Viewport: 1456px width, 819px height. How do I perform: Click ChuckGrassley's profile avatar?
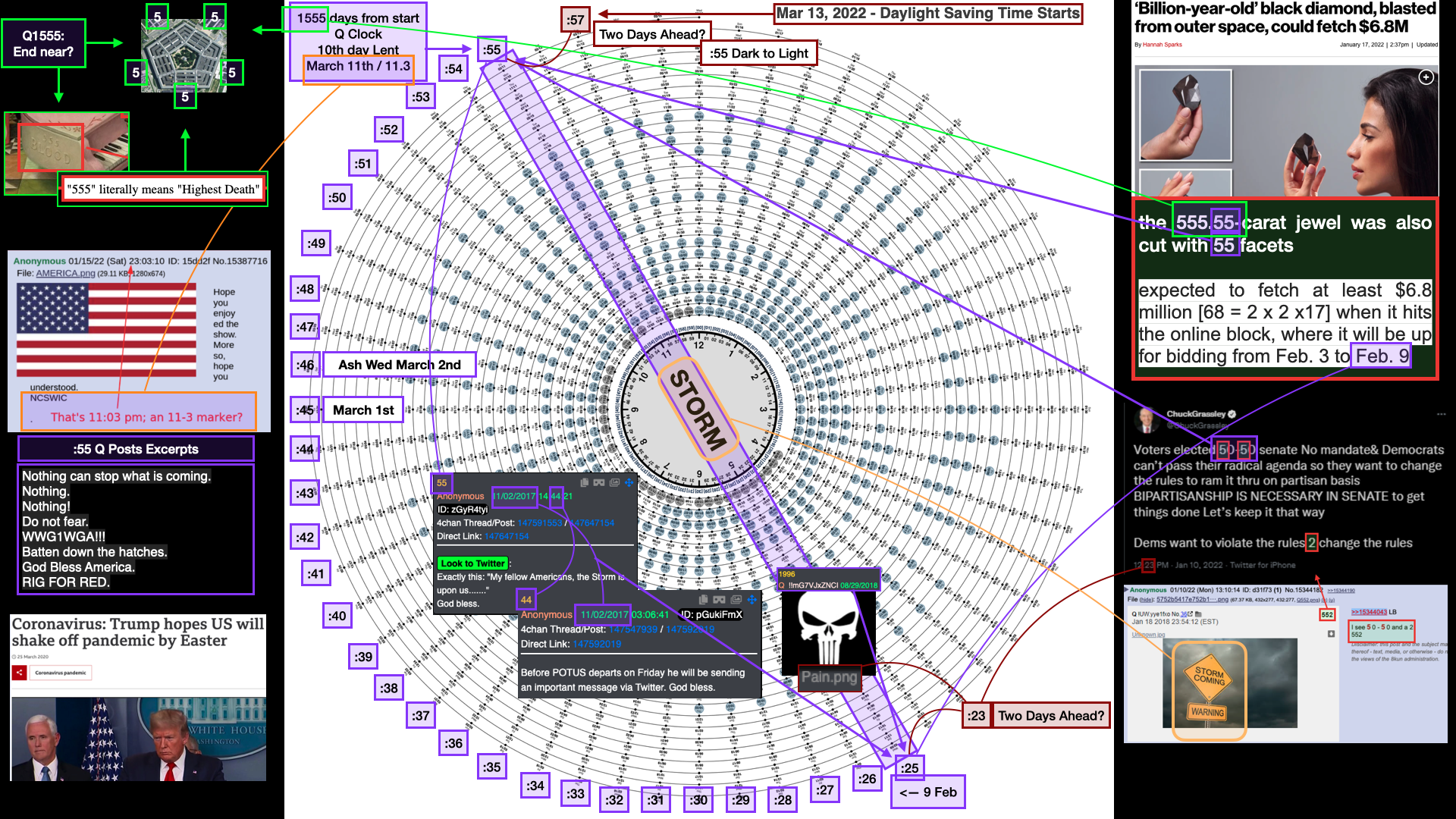1146,419
